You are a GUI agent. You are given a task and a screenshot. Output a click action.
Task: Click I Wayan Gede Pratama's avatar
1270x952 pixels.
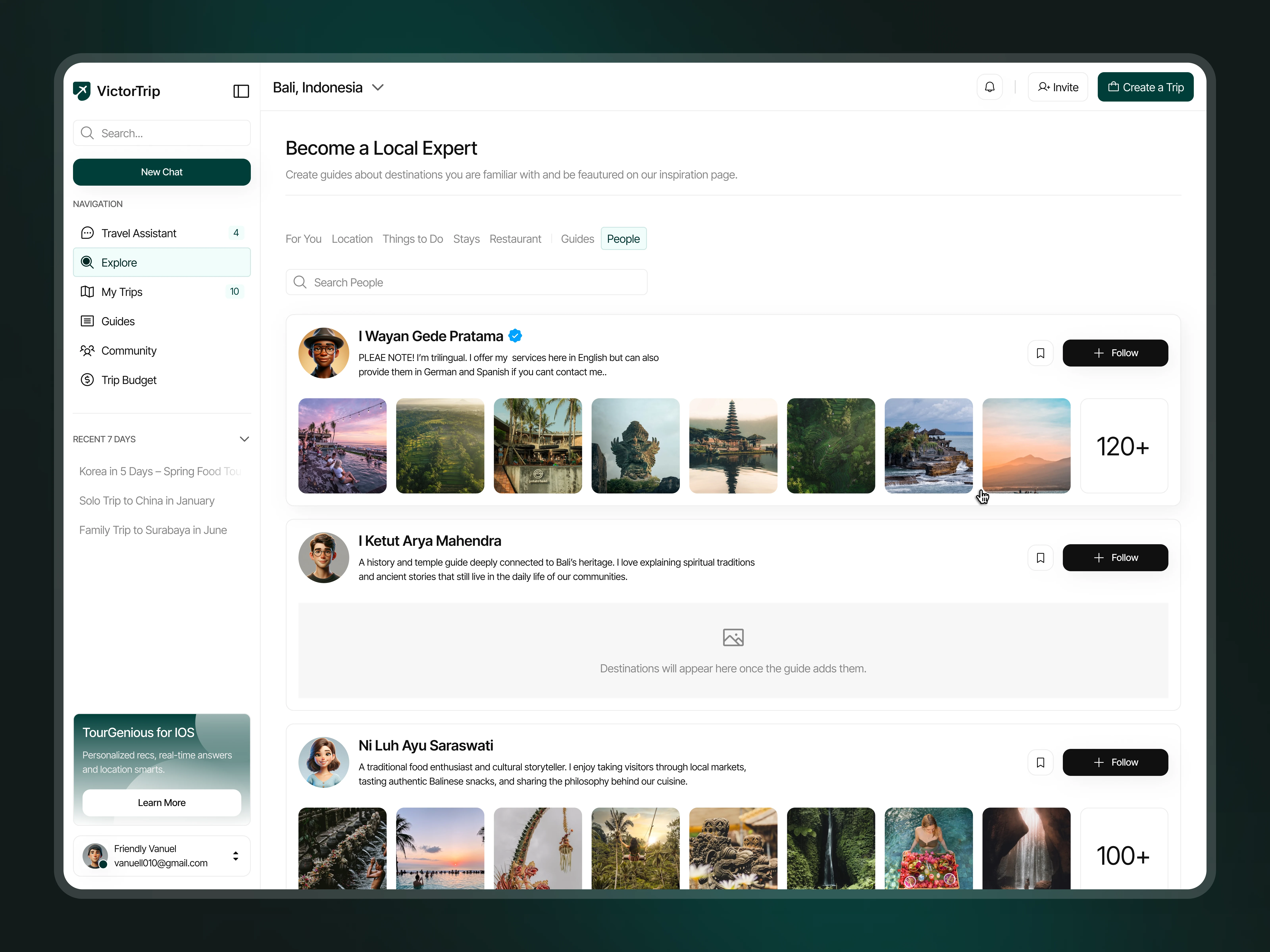324,353
